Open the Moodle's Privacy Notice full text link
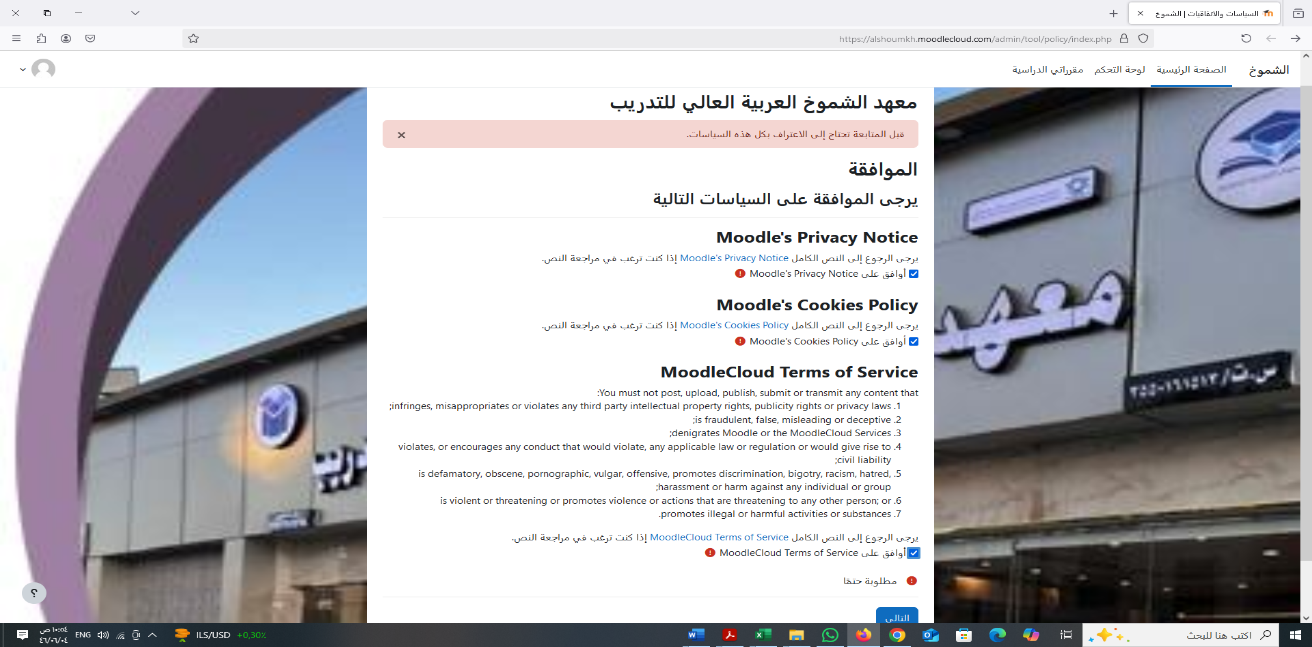The height and width of the screenshot is (647, 1312). point(735,257)
